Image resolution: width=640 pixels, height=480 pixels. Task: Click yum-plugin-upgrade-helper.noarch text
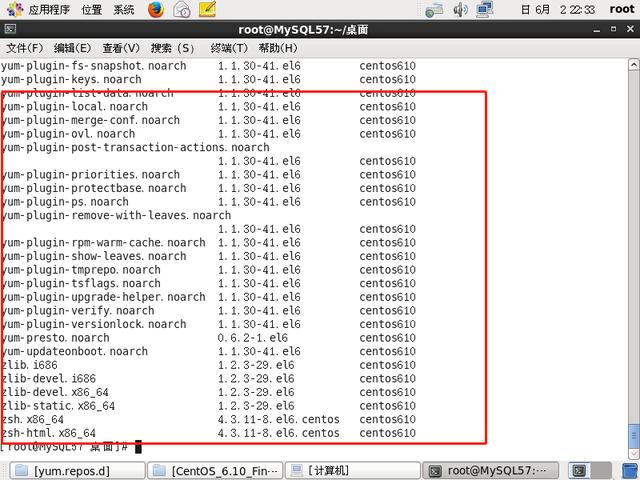click(x=103, y=297)
